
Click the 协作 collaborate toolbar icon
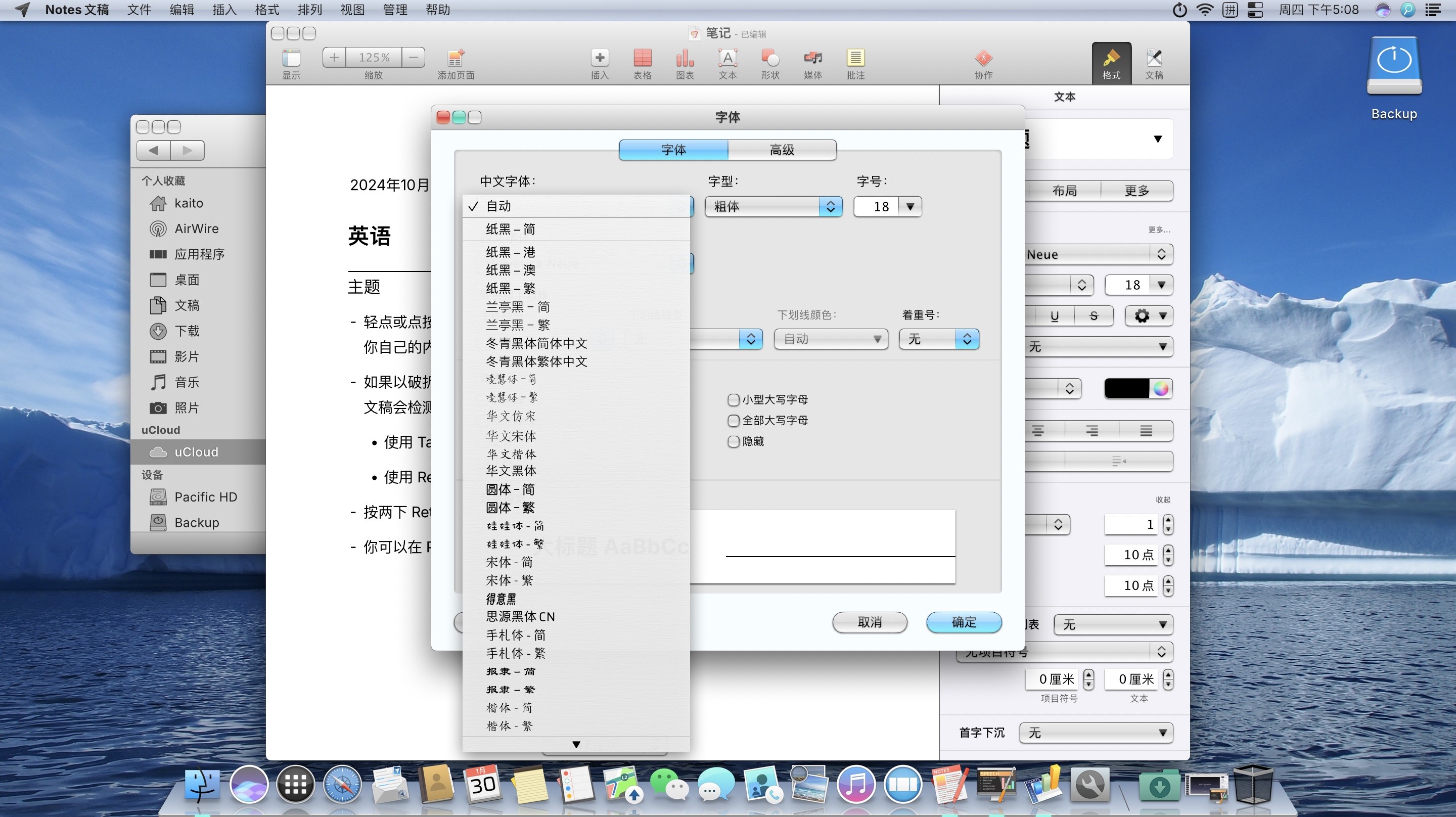(x=983, y=58)
